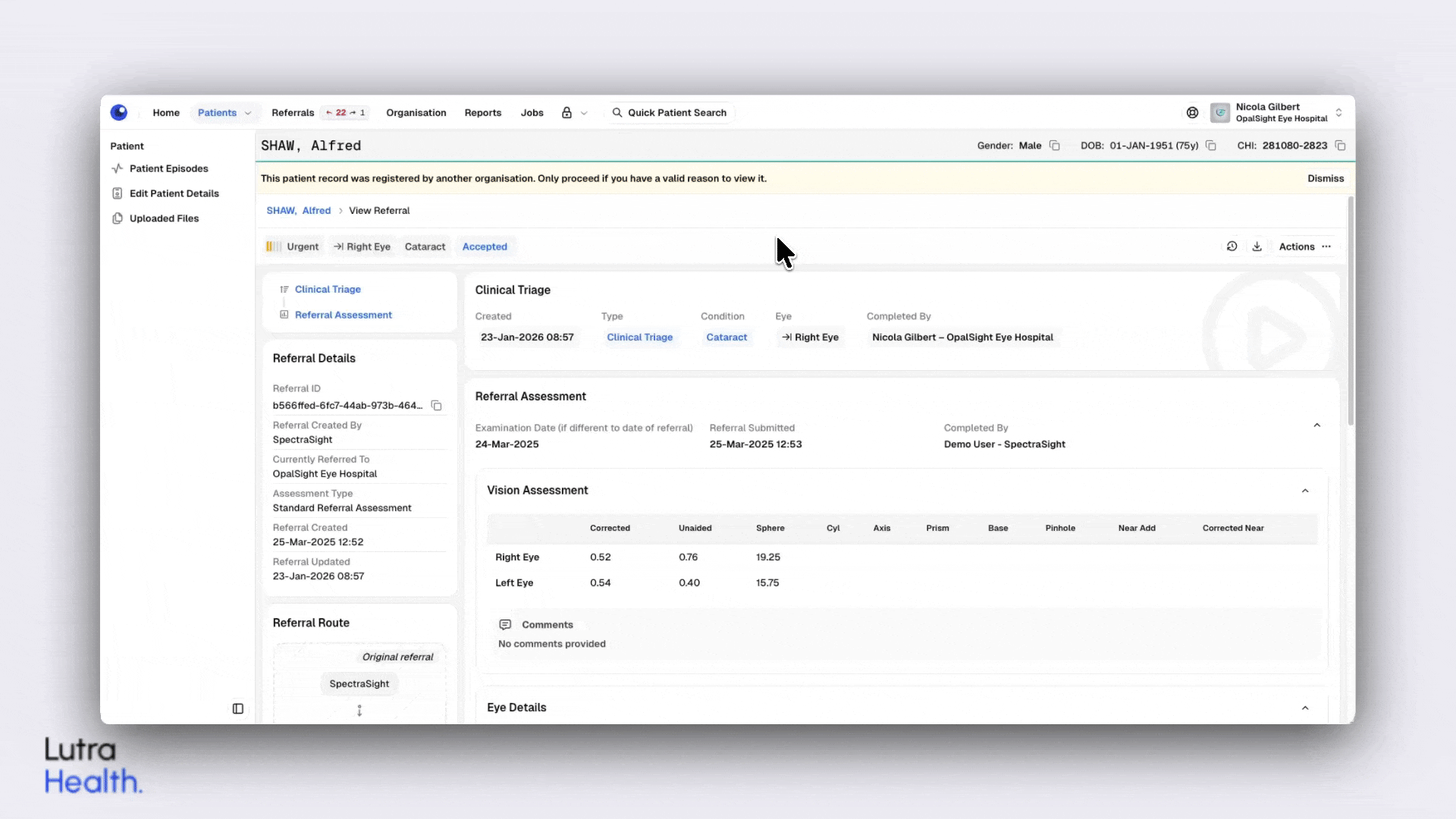The image size is (1456, 819).
Task: Click the Corrected Near column header
Action: (1233, 529)
